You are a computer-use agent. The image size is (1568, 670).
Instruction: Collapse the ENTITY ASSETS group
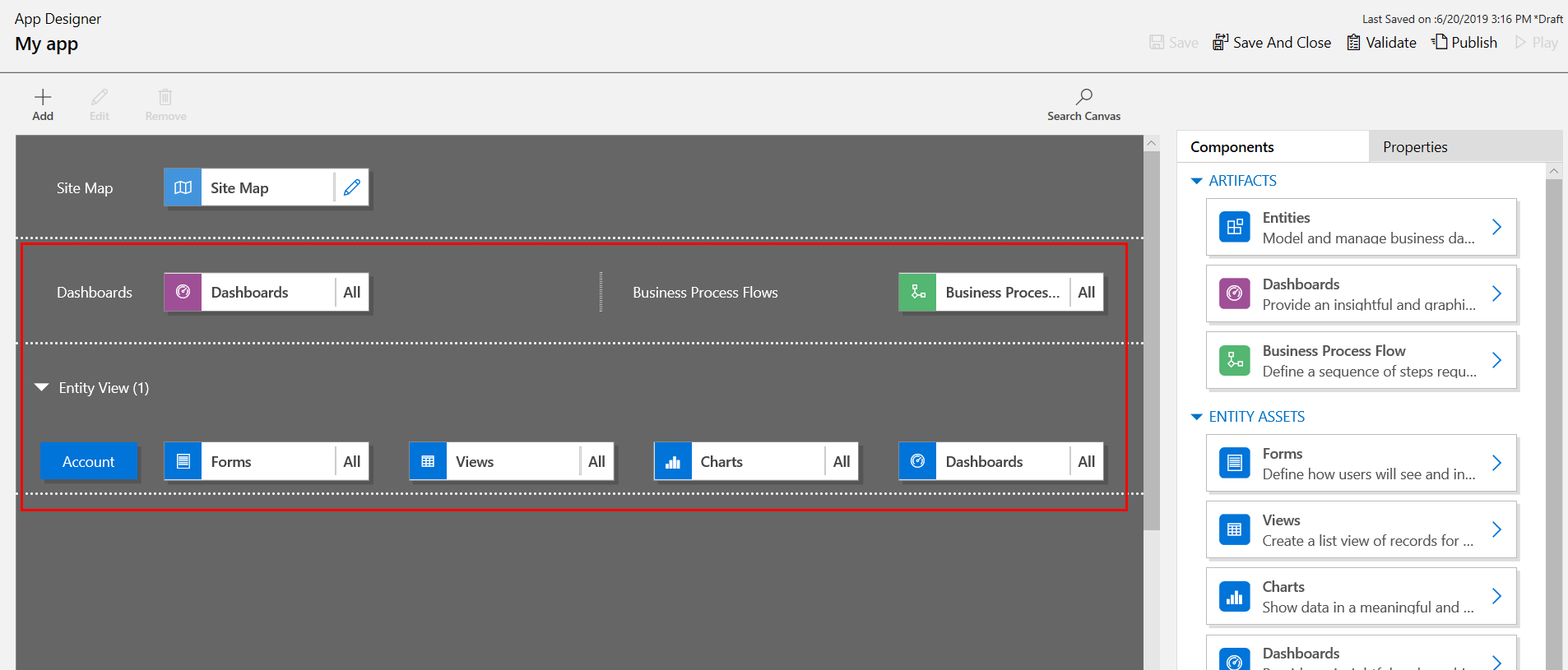tap(1197, 417)
